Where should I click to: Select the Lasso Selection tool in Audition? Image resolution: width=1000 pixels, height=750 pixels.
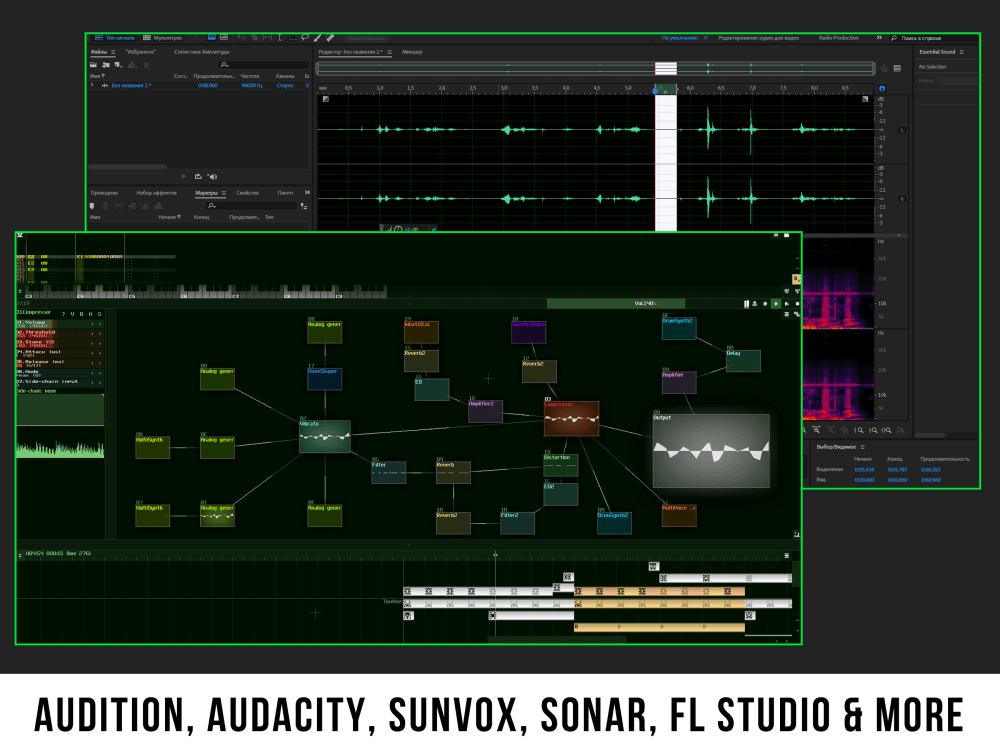[305, 38]
